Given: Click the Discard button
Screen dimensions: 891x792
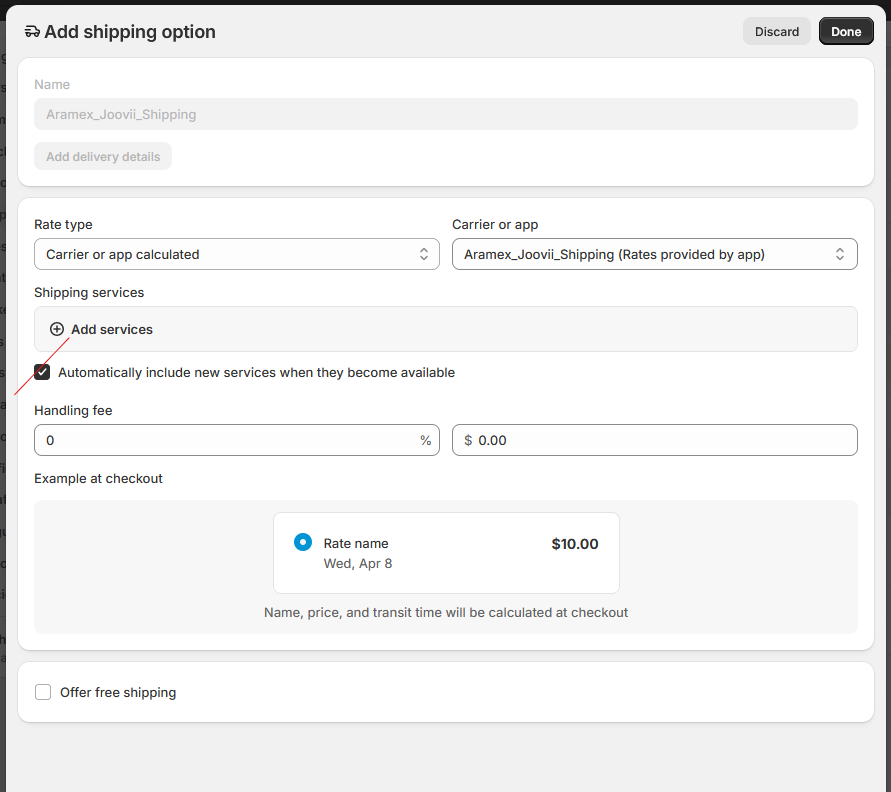Looking at the screenshot, I should click(x=777, y=32).
